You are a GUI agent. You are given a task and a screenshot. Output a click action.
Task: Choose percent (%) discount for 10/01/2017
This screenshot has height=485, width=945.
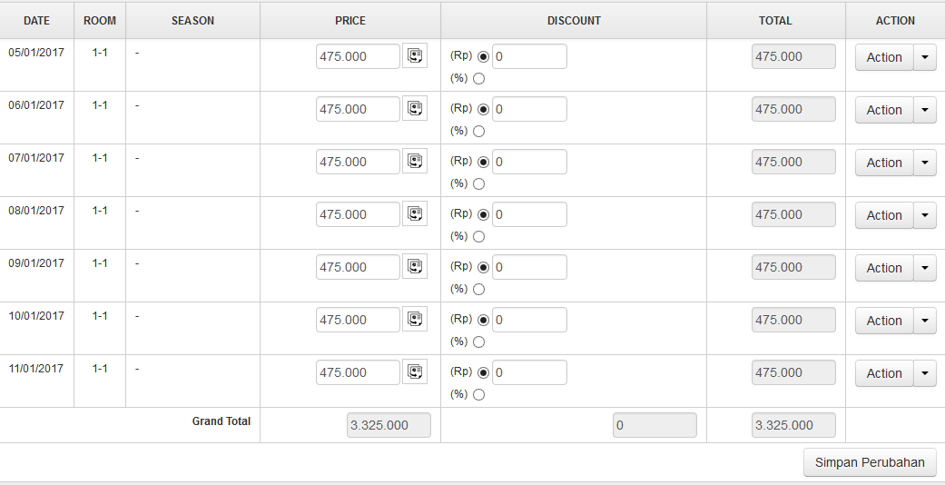(479, 342)
